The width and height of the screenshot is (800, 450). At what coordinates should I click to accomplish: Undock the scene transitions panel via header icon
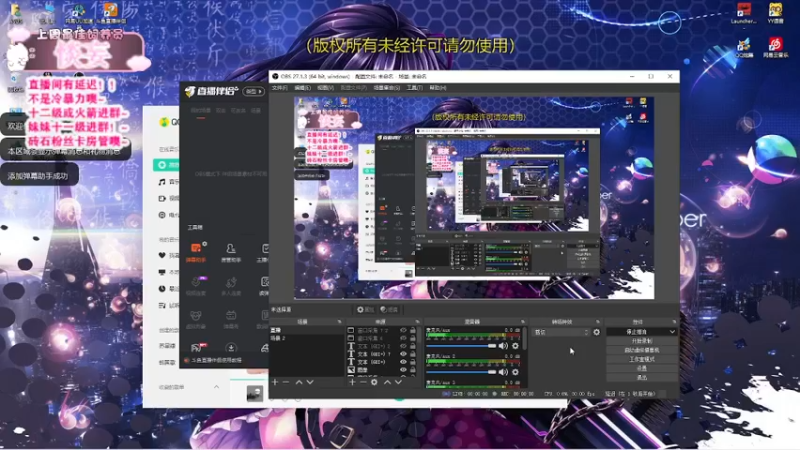point(598,322)
